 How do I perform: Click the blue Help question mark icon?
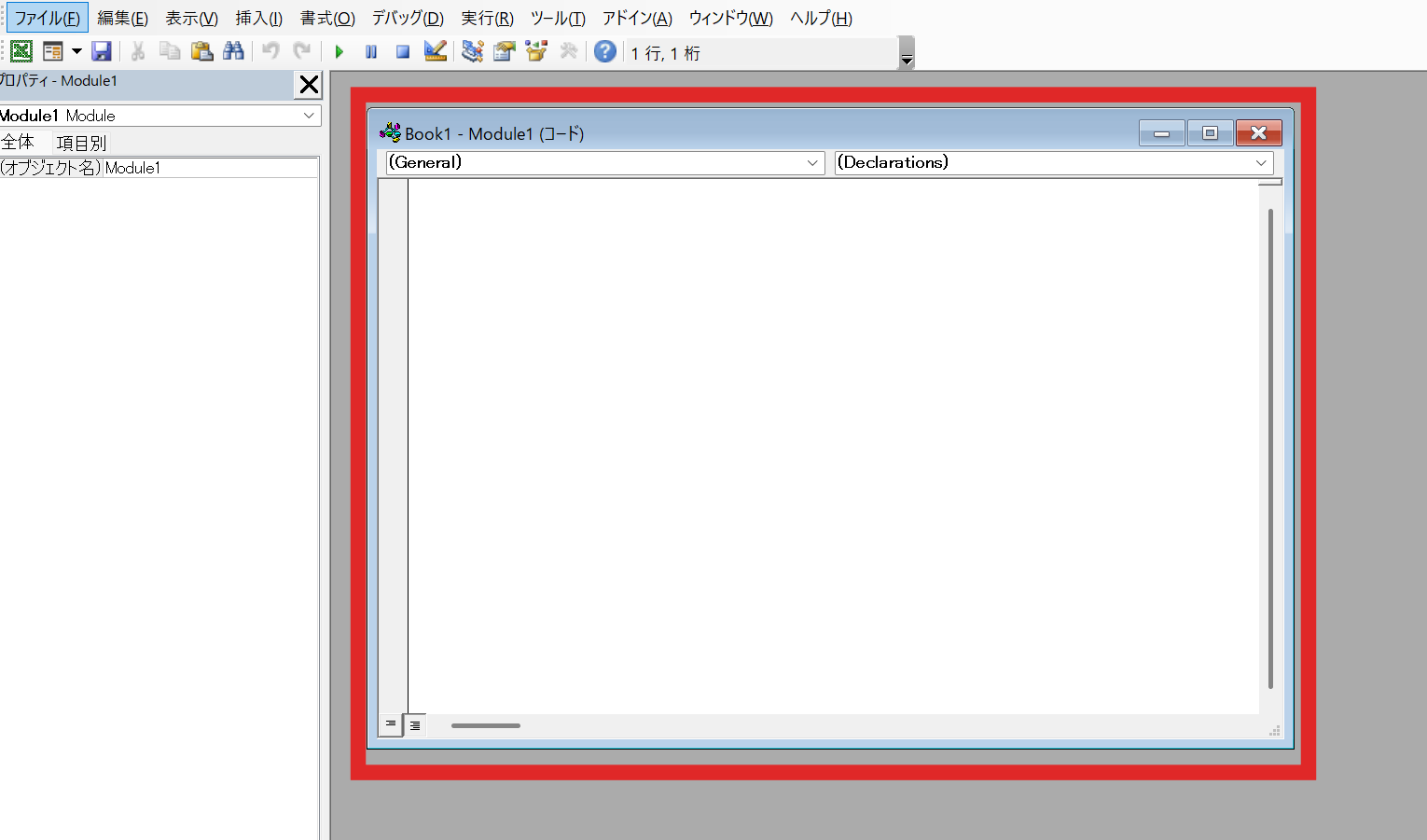[x=605, y=51]
